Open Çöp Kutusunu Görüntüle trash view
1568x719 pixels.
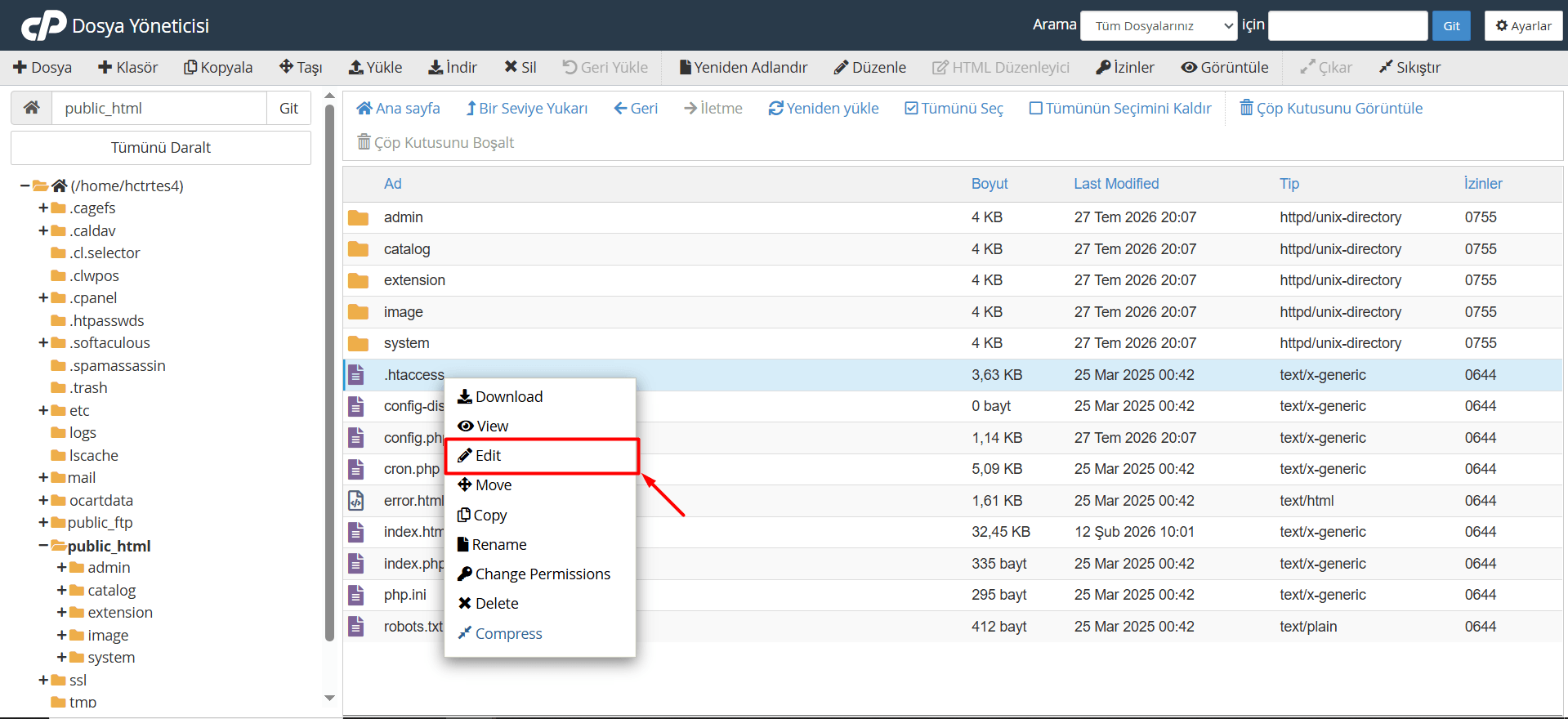coord(1332,109)
